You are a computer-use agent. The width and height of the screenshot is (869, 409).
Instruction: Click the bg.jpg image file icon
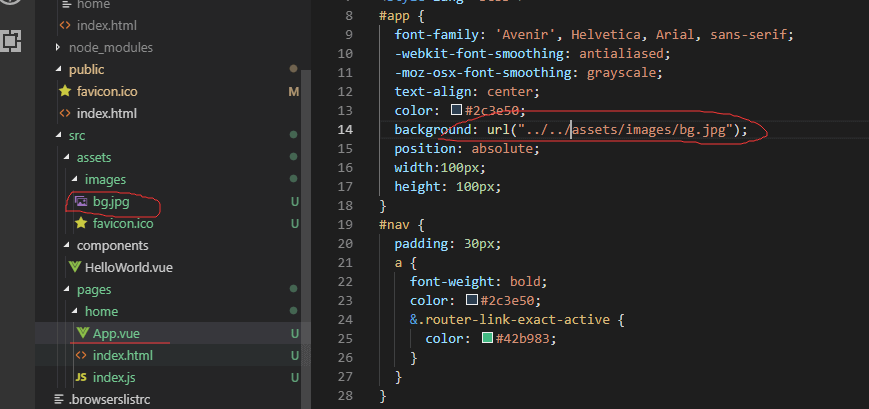[x=82, y=201]
